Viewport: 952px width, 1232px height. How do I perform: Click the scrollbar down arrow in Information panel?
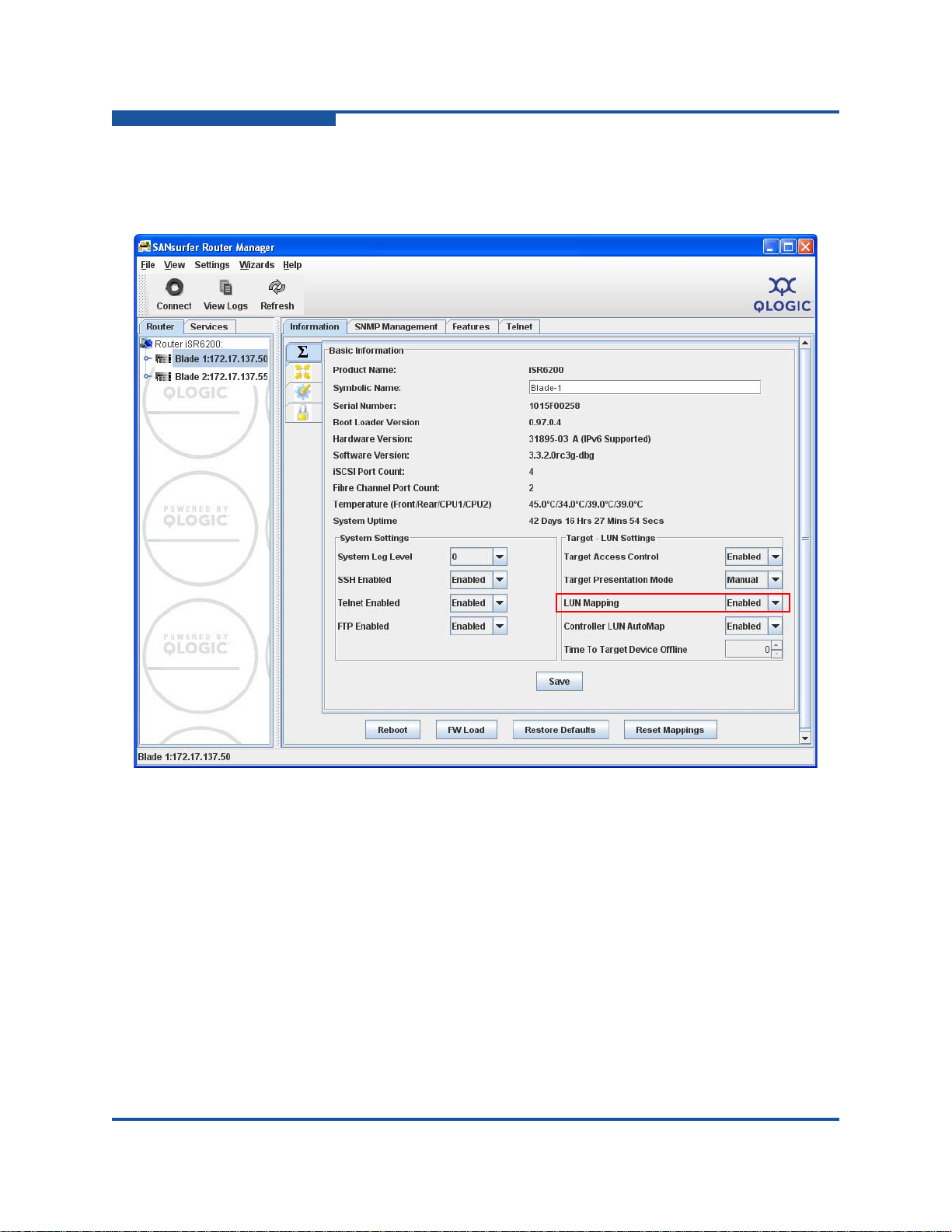tap(805, 738)
